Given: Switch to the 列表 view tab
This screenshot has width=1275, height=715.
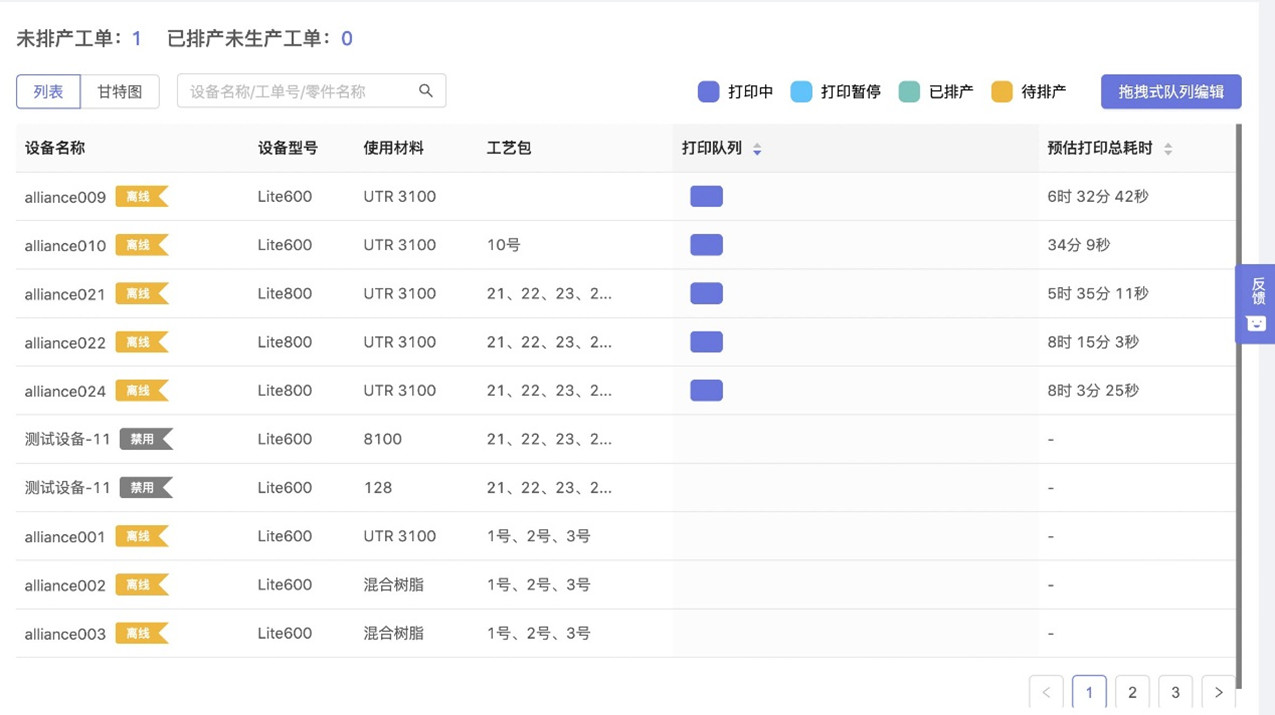Looking at the screenshot, I should point(48,92).
